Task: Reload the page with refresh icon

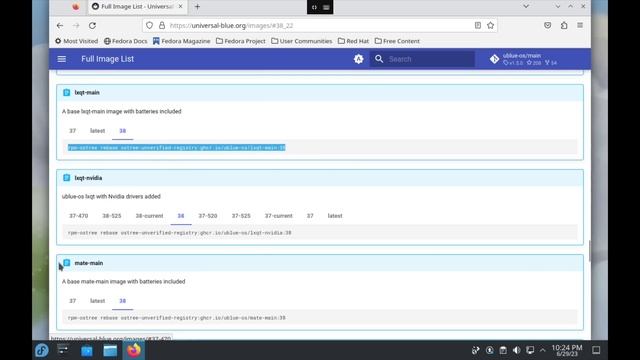Action: 92,25
